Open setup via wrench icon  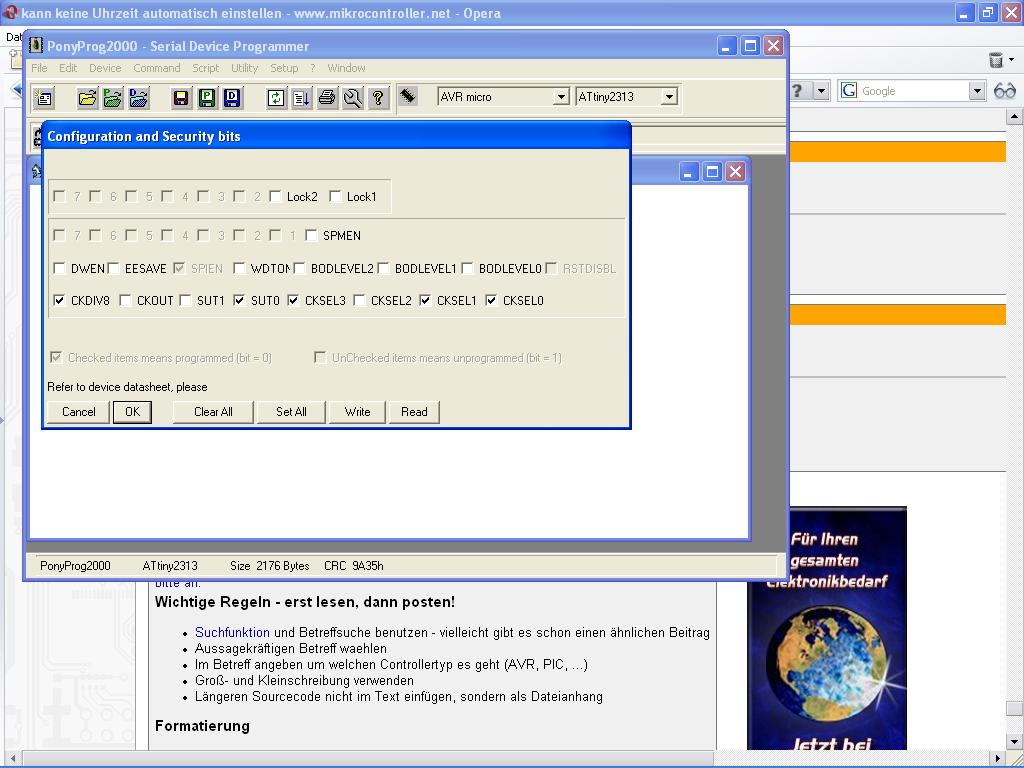[353, 98]
